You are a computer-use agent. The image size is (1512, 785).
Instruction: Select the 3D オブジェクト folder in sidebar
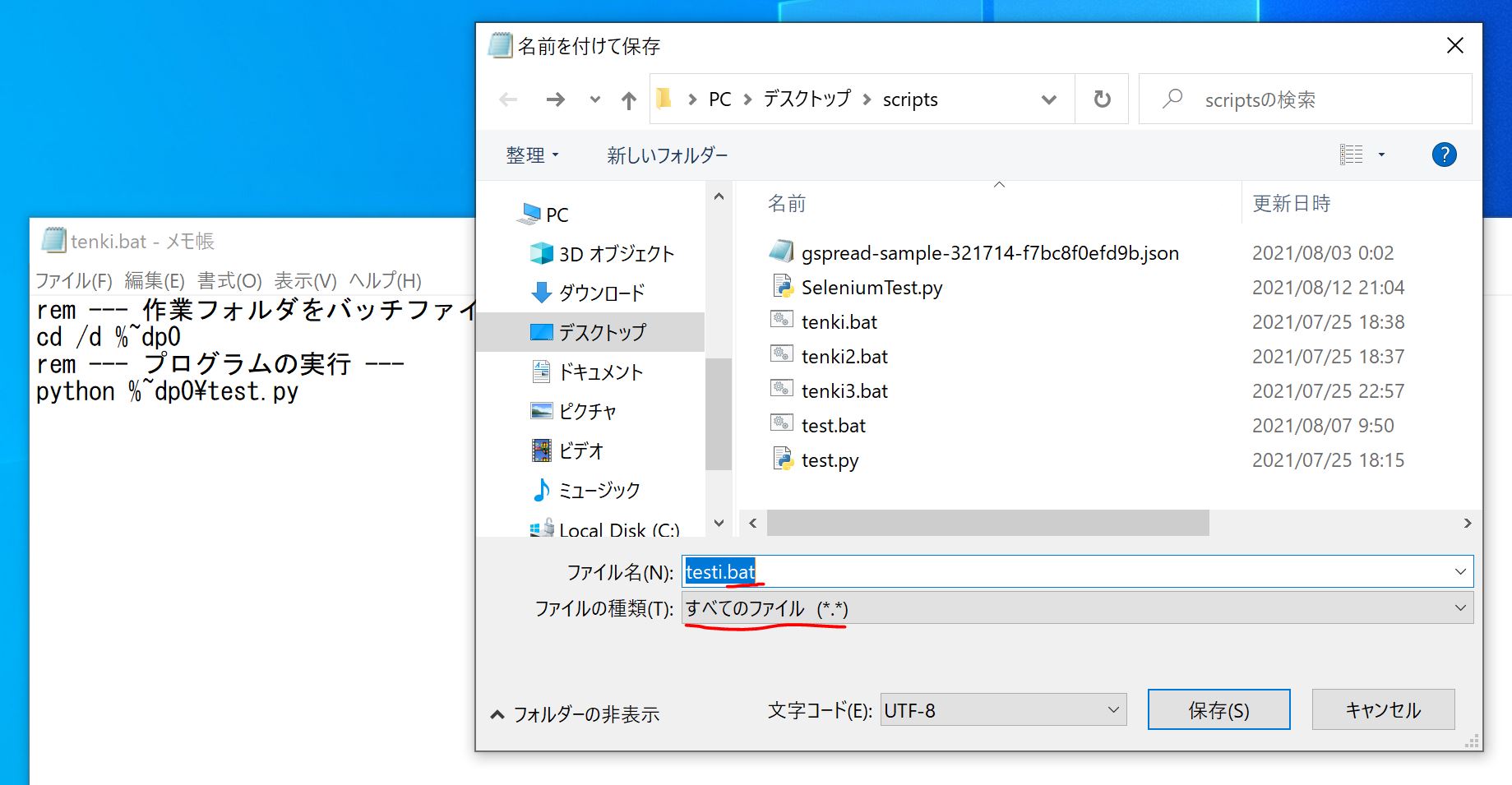coord(615,254)
